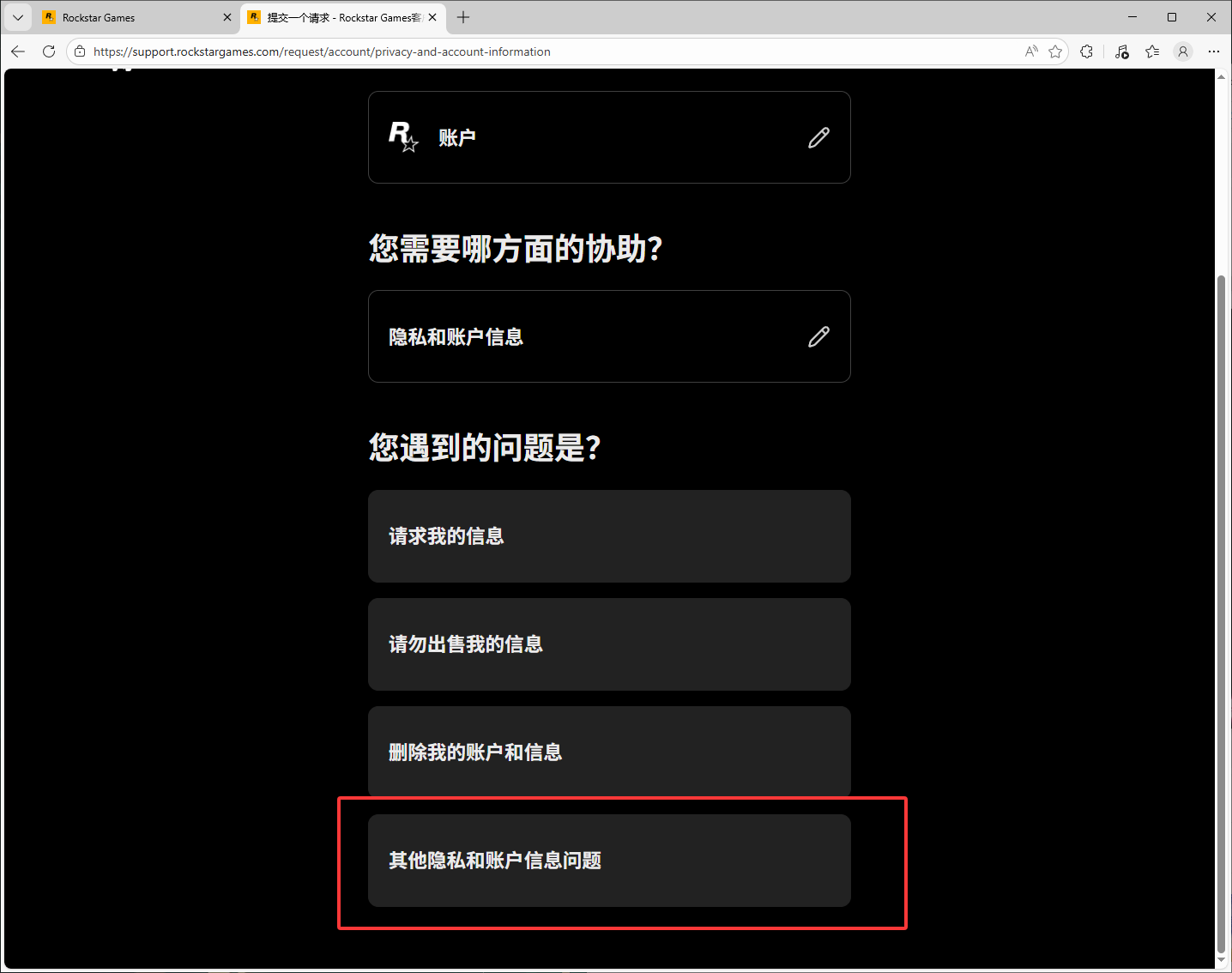Open browser settings and more menu
1232x973 pixels.
coord(1213,51)
